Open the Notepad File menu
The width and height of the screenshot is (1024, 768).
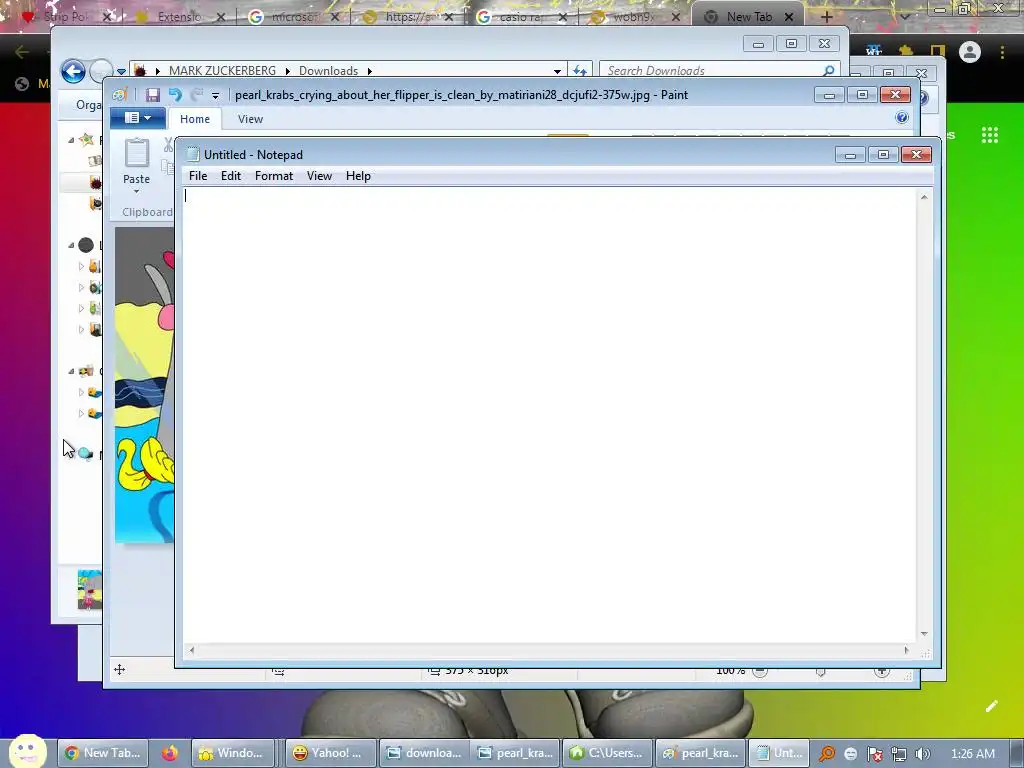[x=198, y=176]
